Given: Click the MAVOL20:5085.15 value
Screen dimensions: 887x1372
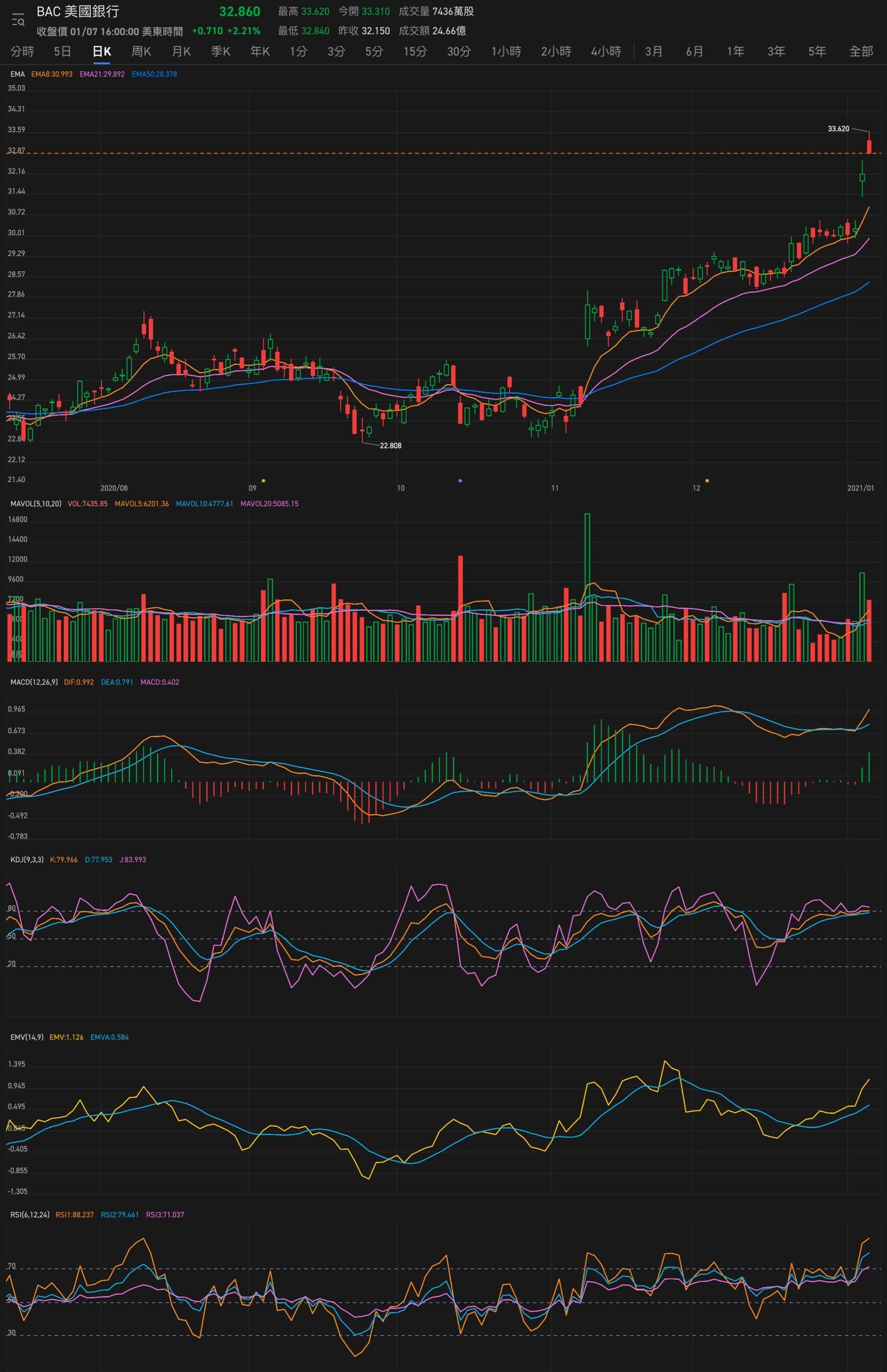Looking at the screenshot, I should click(x=269, y=504).
